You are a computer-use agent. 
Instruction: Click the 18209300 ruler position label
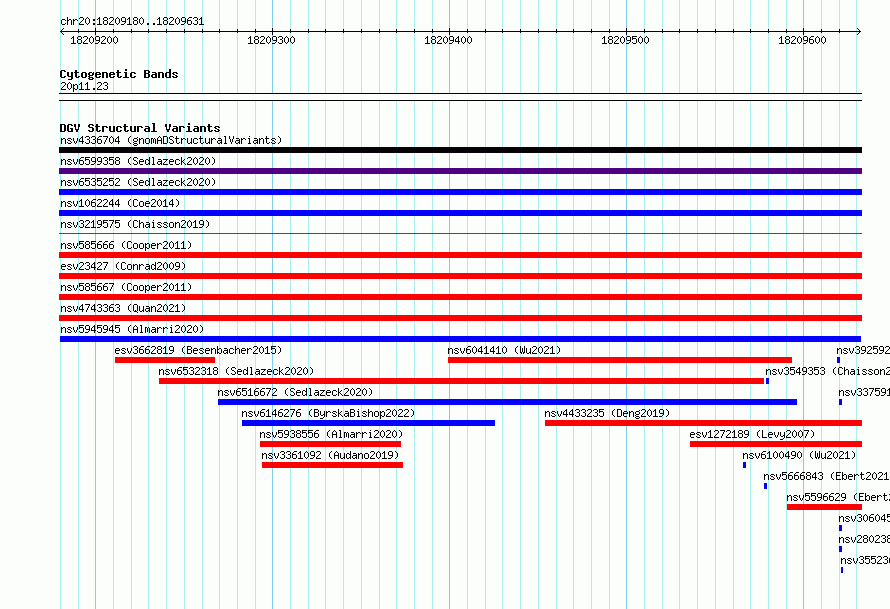pyautogui.click(x=271, y=40)
